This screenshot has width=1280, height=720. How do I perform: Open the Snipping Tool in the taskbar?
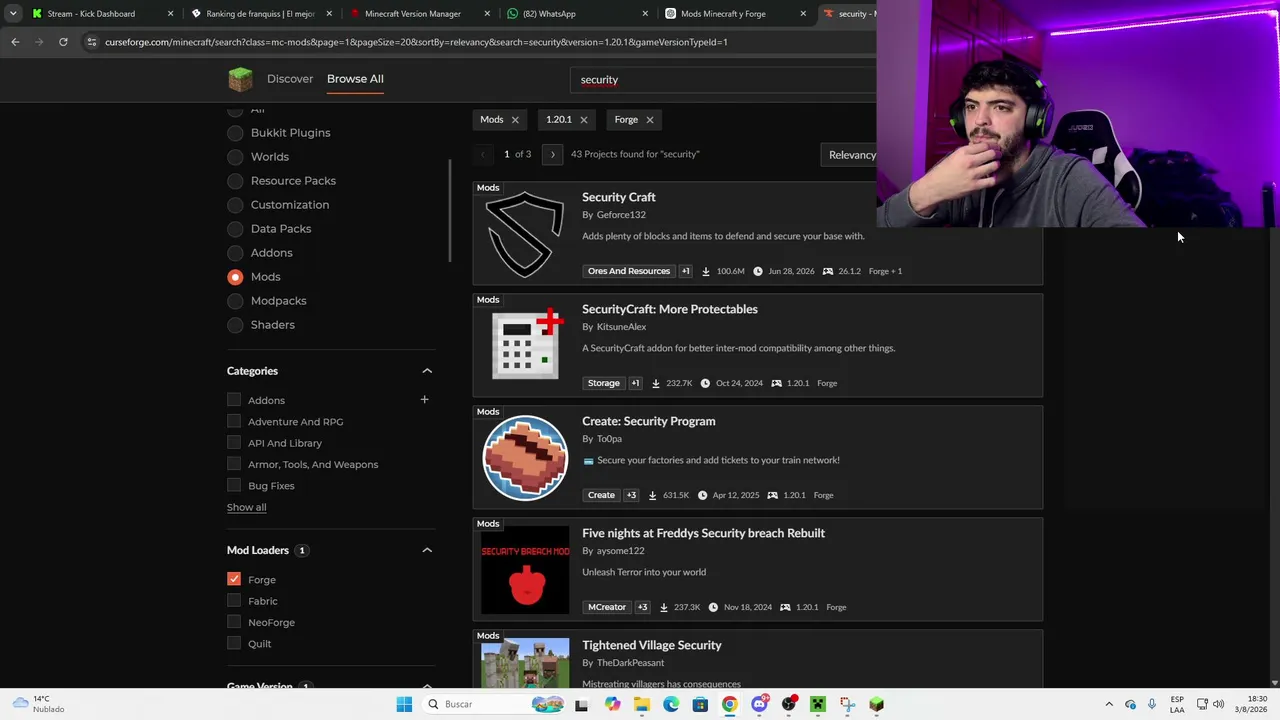847,704
